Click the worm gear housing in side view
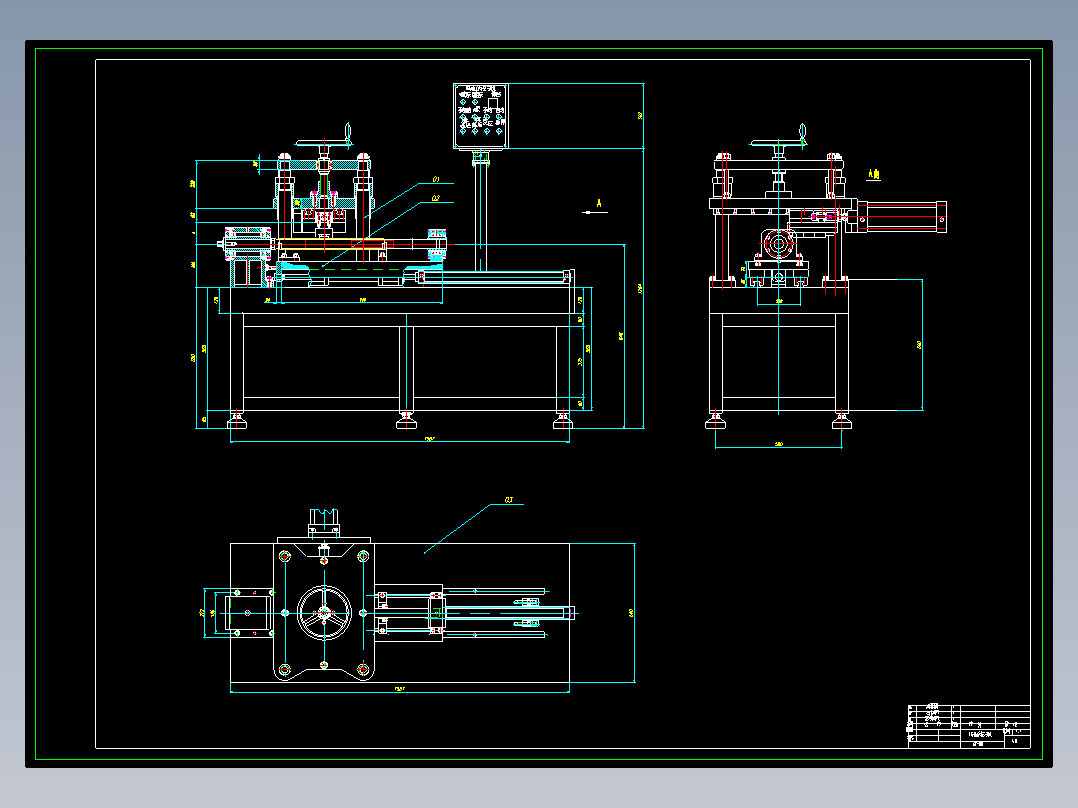The image size is (1078, 808). point(778,243)
